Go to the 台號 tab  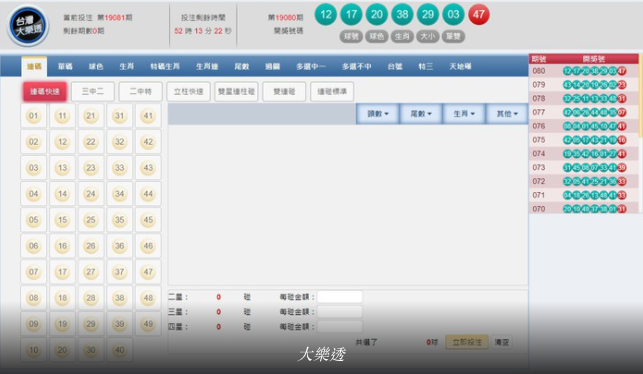click(395, 66)
